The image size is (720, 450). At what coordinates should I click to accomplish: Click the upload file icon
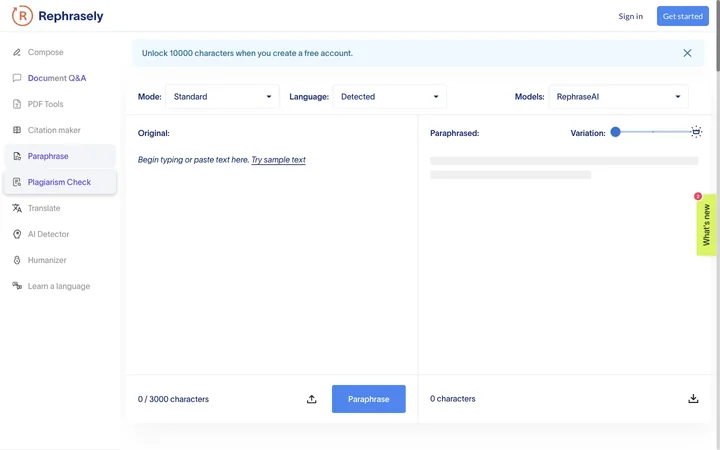tap(311, 399)
